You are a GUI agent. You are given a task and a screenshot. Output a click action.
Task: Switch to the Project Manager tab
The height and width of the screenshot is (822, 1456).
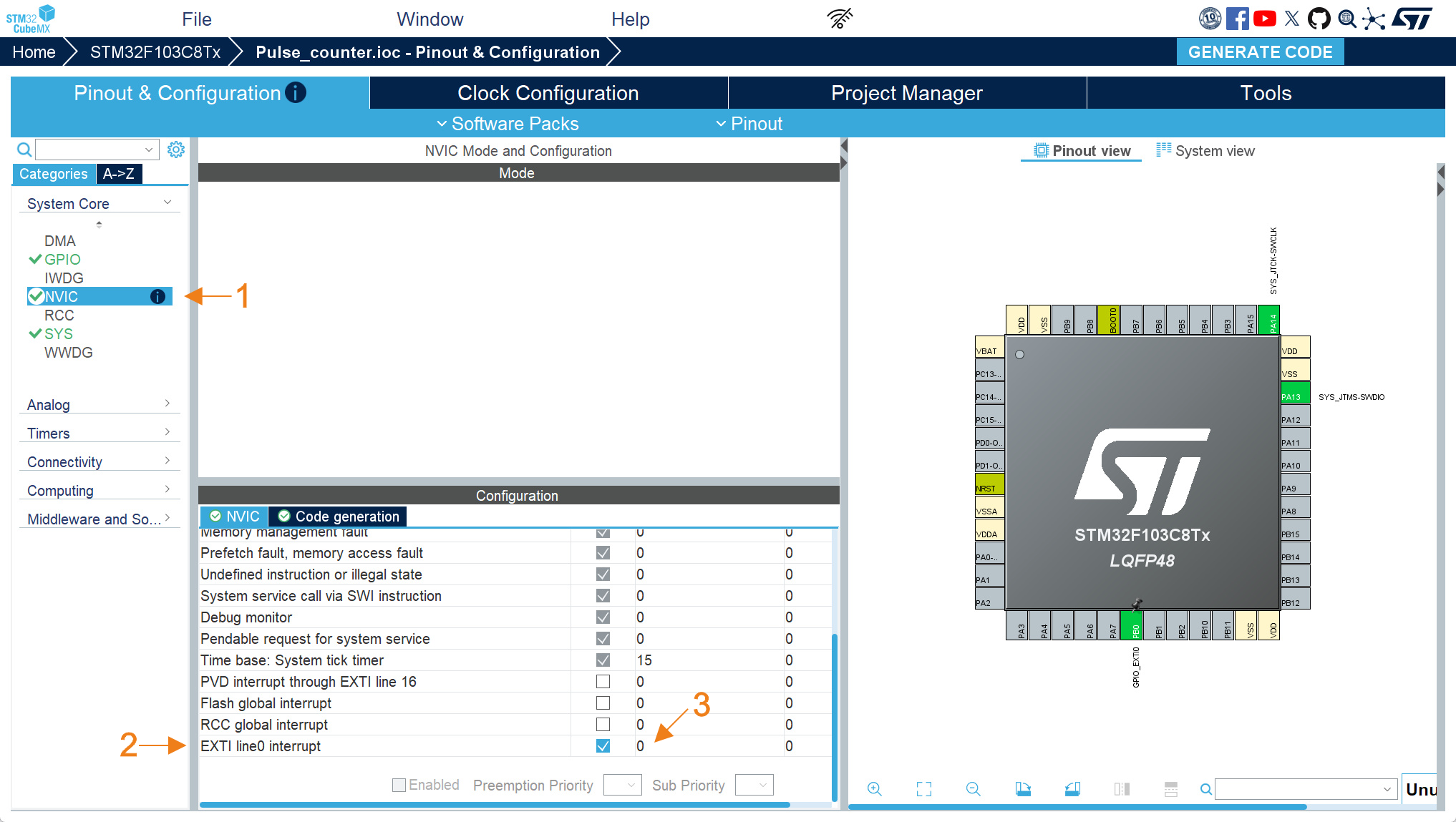click(x=907, y=93)
